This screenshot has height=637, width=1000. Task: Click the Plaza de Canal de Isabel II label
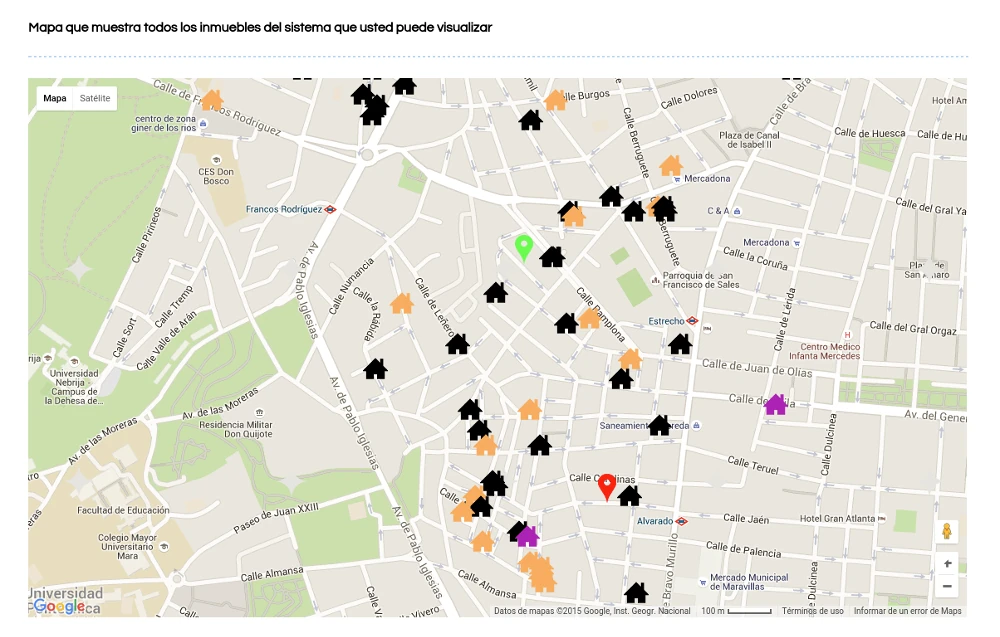(749, 140)
